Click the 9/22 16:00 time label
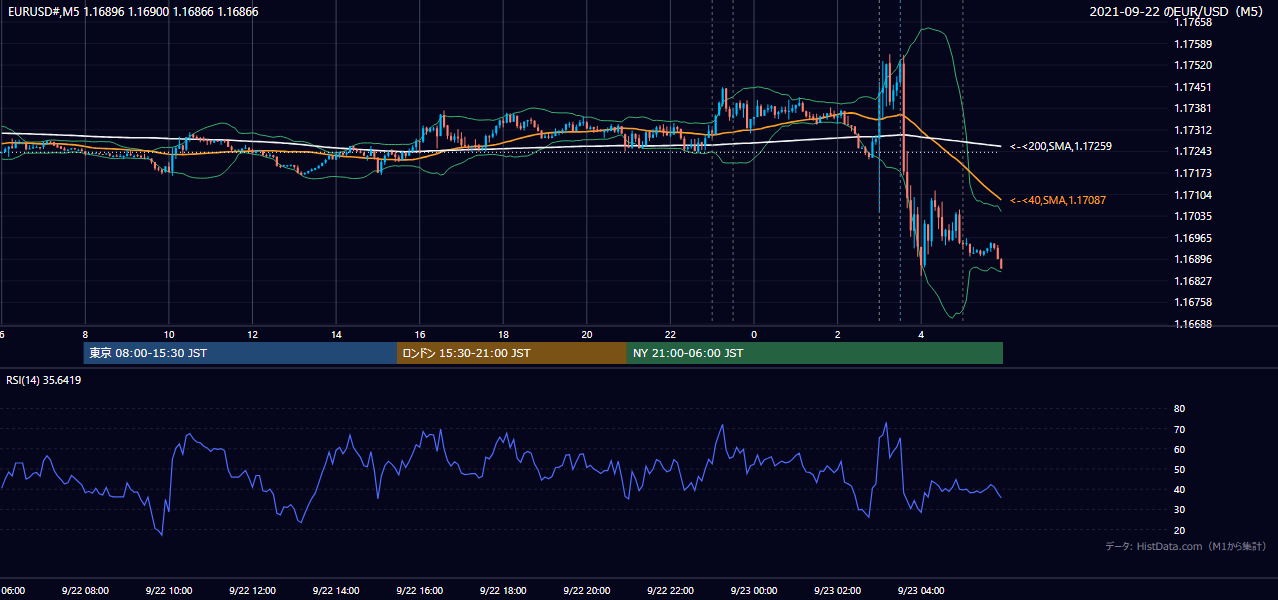The image size is (1278, 600). pos(419,591)
